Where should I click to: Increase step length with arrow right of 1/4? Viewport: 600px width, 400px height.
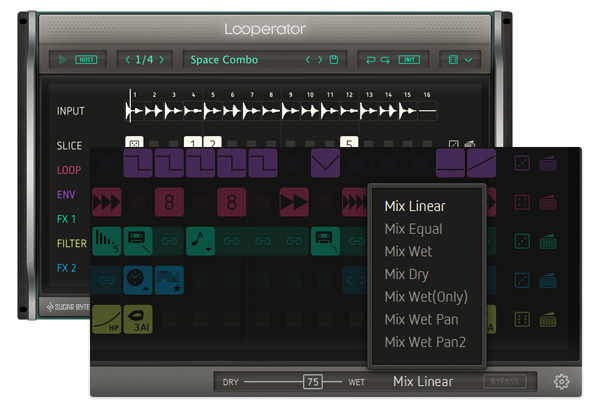click(x=161, y=60)
